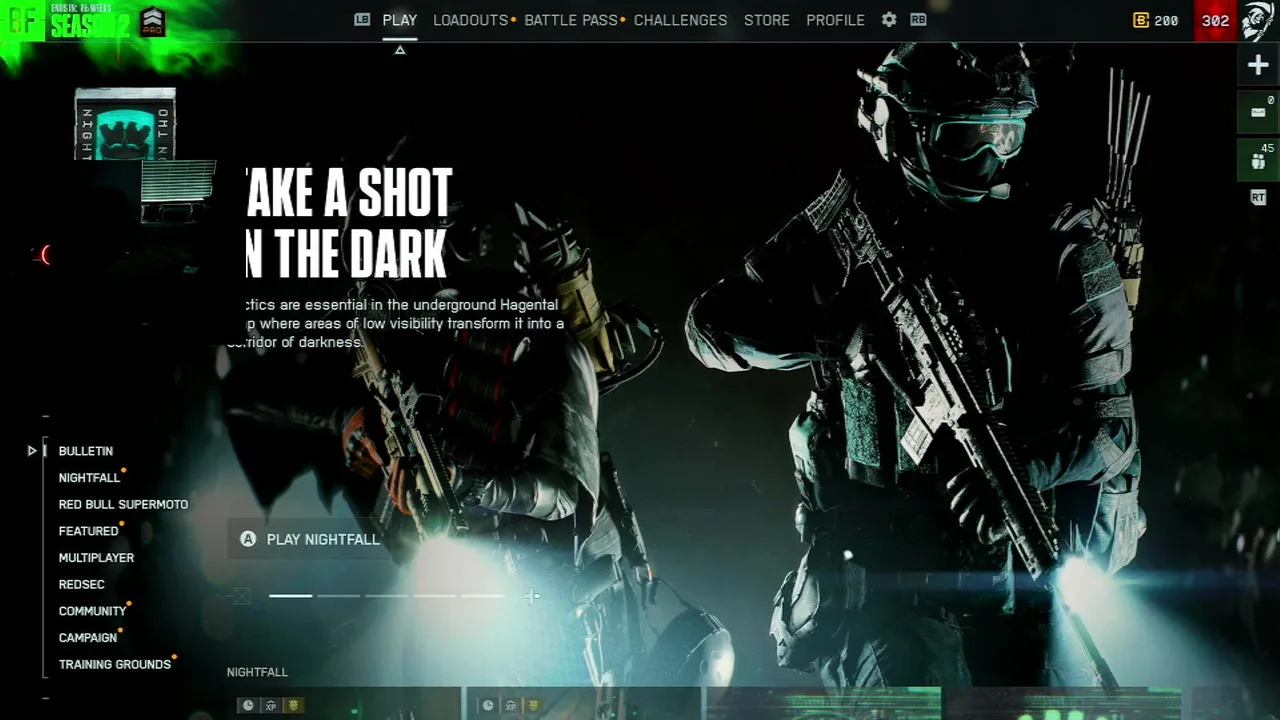This screenshot has height=720, width=1280.
Task: Open the third Nightfall mode card thumbnail
Action: (824, 703)
